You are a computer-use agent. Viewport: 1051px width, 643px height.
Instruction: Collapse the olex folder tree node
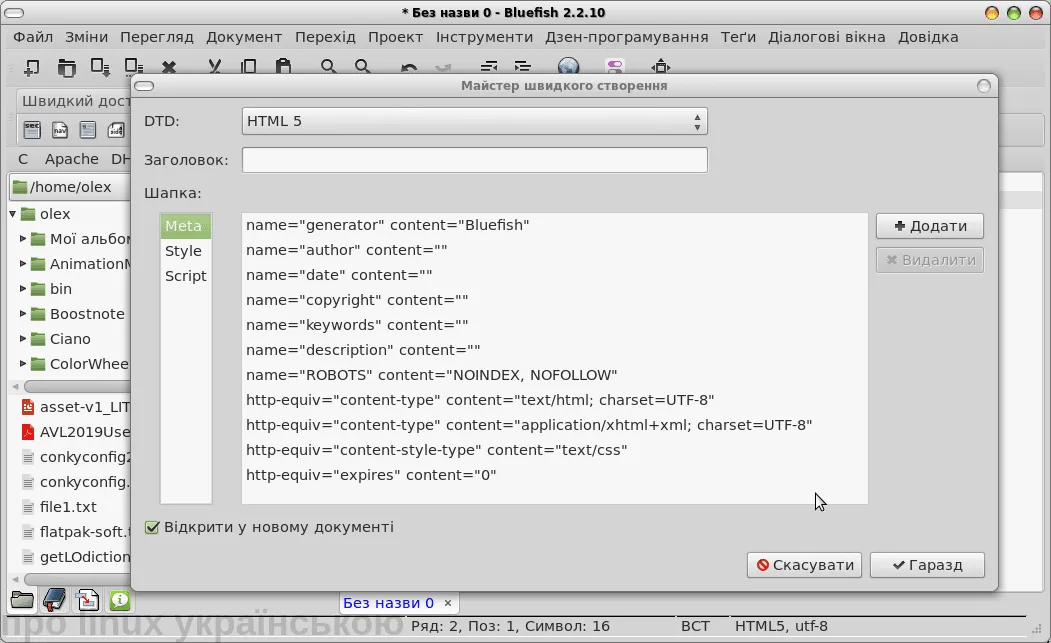pyautogui.click(x=12, y=214)
